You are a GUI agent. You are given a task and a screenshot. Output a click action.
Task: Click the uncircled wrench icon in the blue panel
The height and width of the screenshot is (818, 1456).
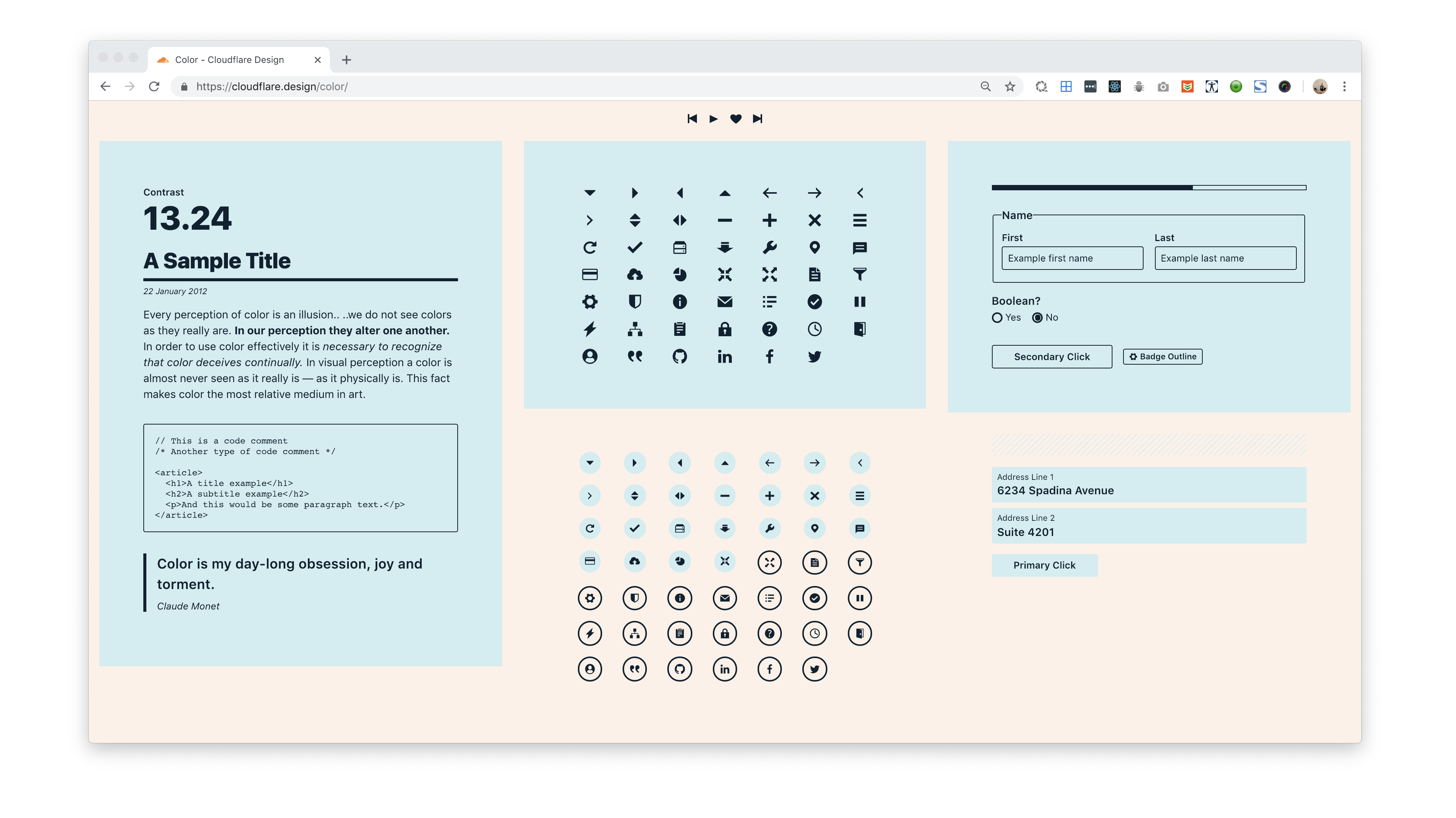[x=769, y=248]
